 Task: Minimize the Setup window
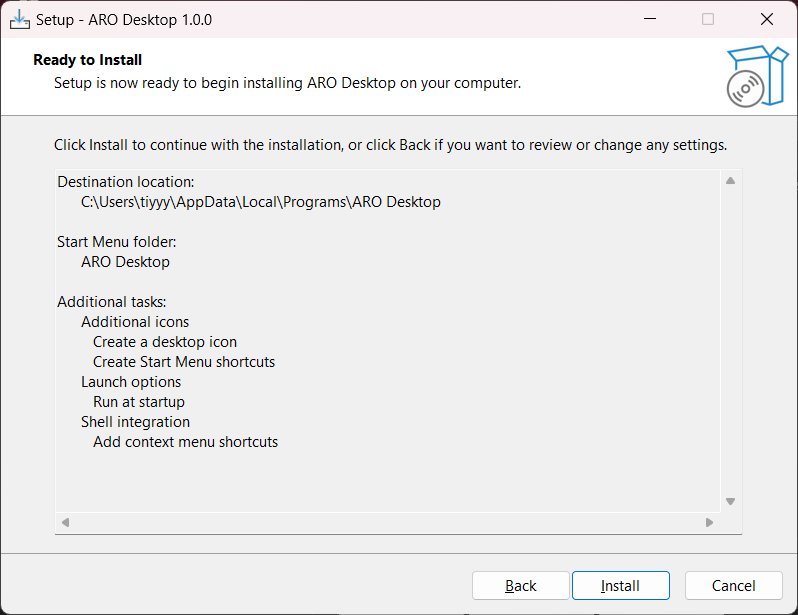(x=650, y=19)
